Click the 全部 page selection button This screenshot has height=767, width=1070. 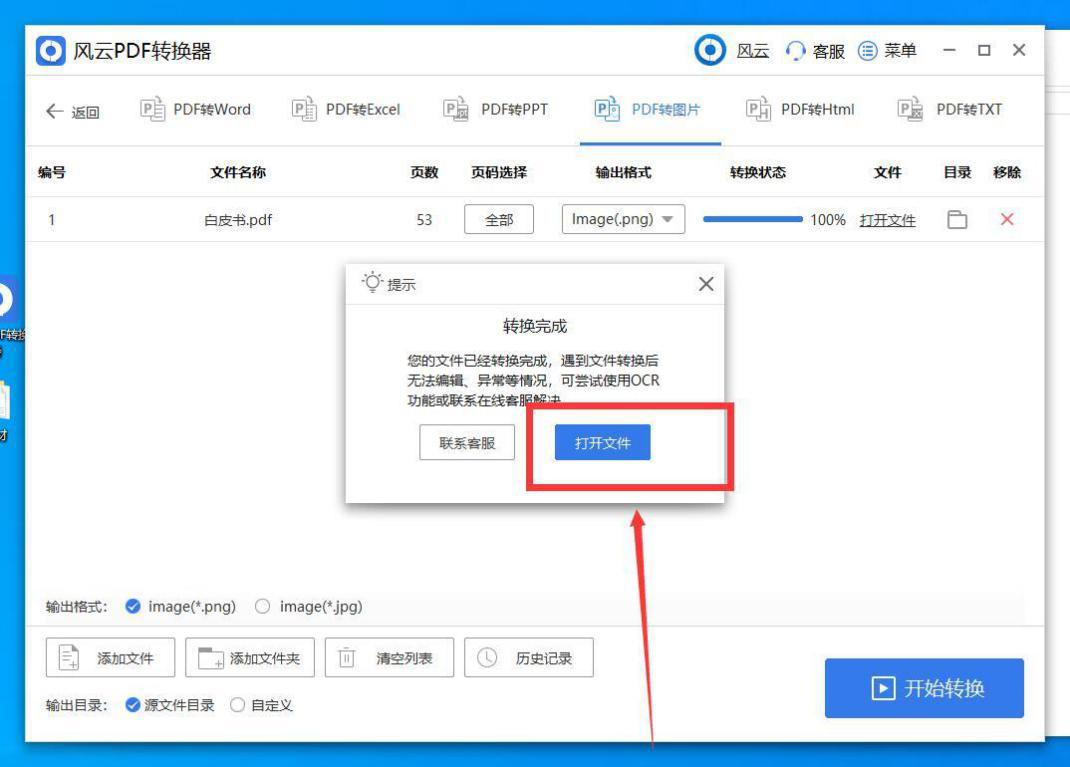pos(499,220)
